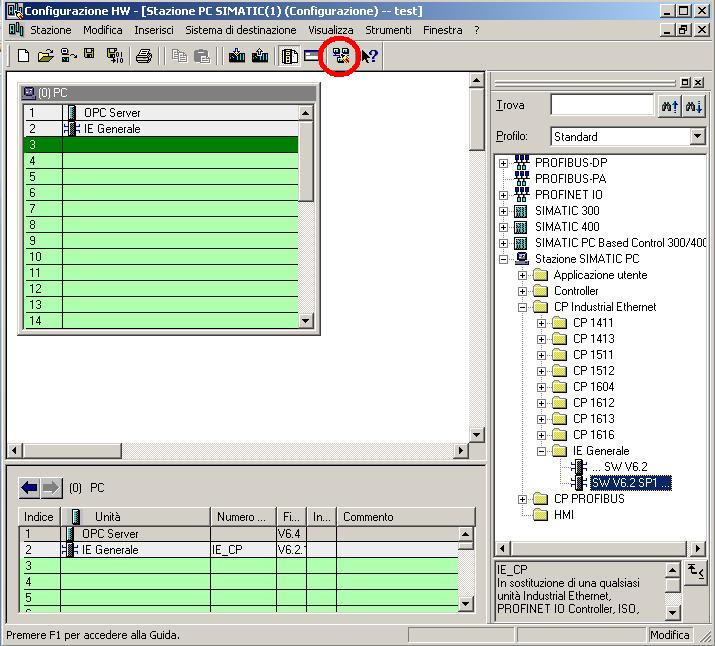Screen dimensions: 715x646
Task: Click the Trova search input field
Action: pos(602,105)
